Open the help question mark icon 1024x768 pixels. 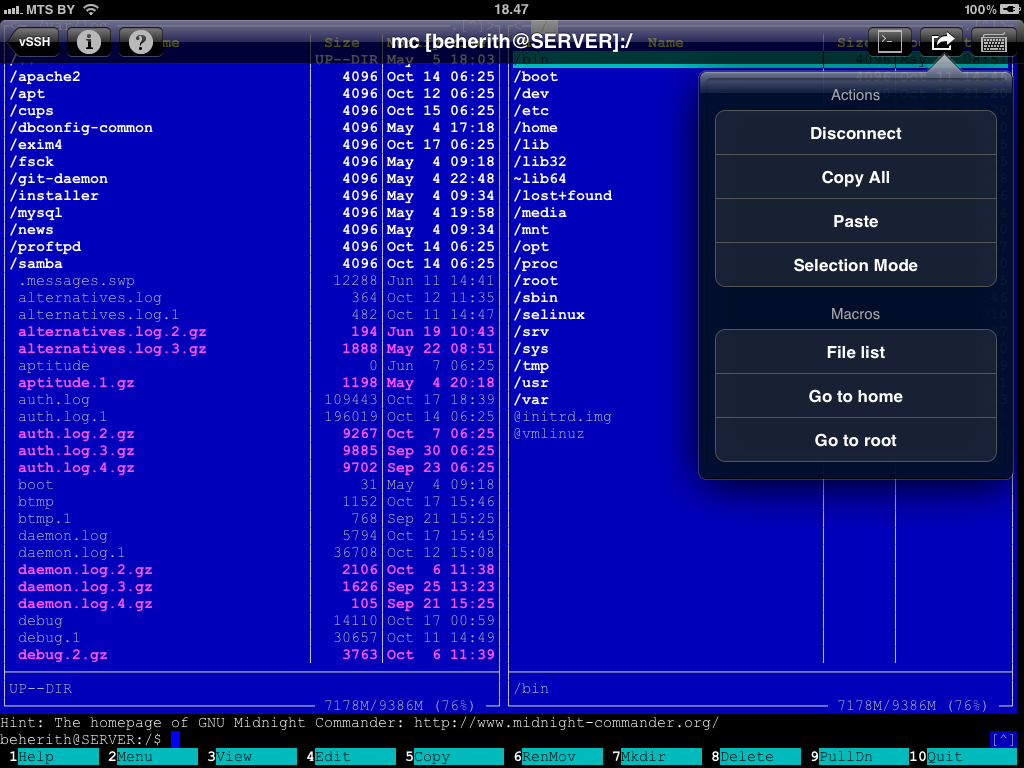(x=140, y=42)
